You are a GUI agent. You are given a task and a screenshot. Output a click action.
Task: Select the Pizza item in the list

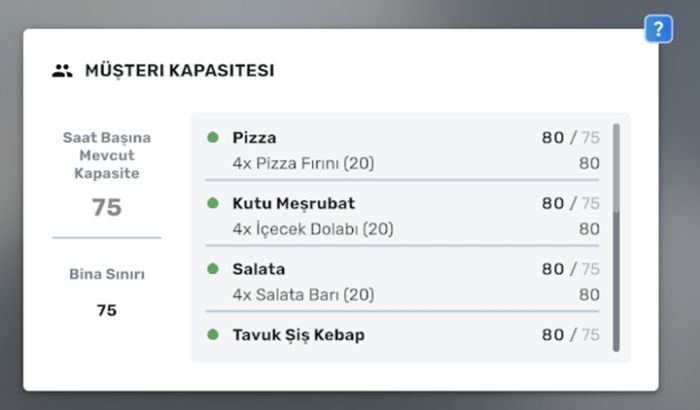pyautogui.click(x=254, y=138)
